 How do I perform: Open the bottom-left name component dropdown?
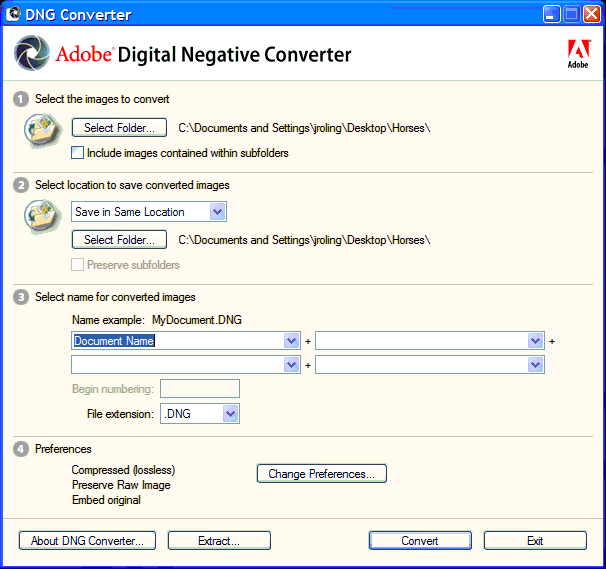coord(291,365)
